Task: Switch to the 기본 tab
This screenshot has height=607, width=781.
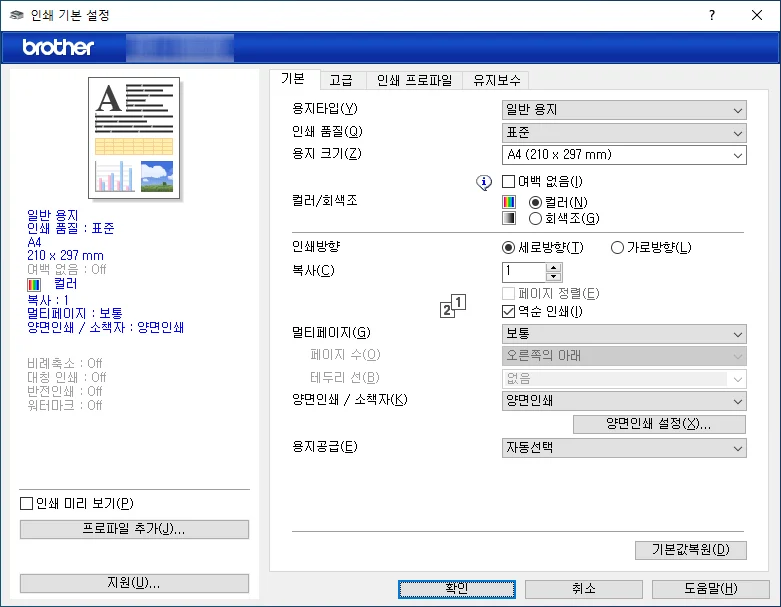Action: pyautogui.click(x=293, y=79)
